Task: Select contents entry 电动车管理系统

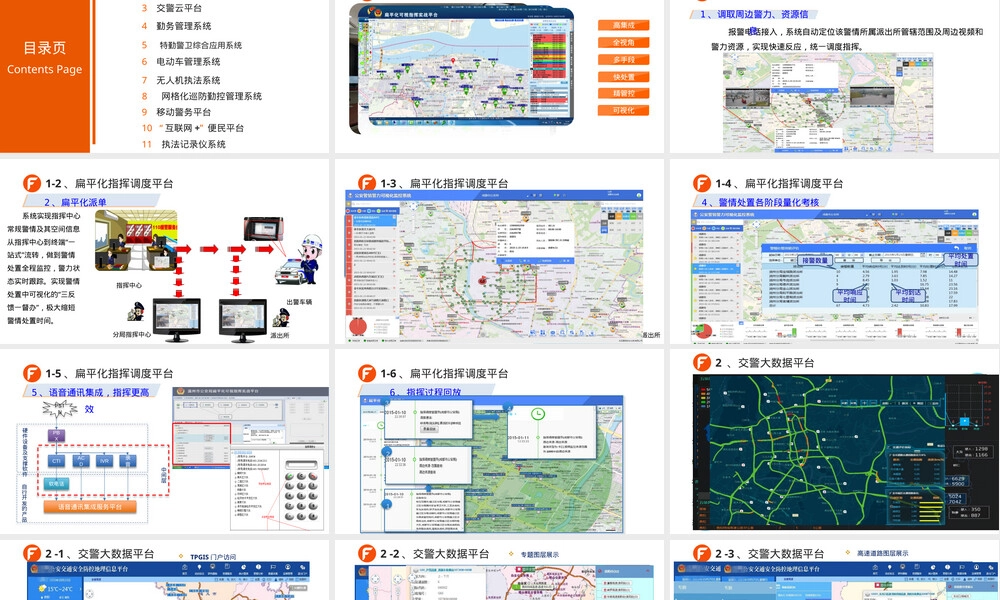Action: (x=188, y=62)
